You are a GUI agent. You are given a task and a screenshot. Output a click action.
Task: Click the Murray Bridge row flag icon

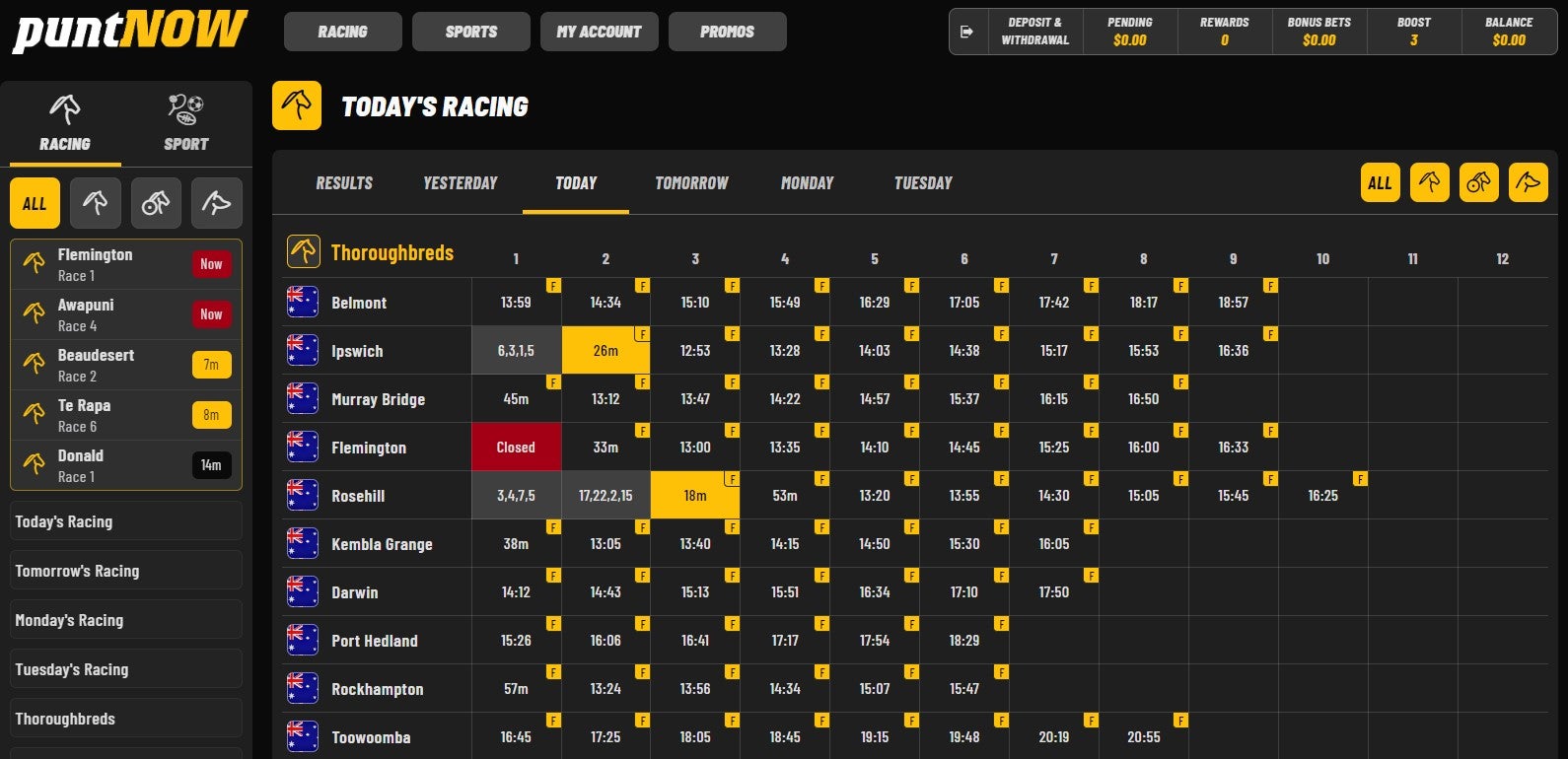click(303, 398)
